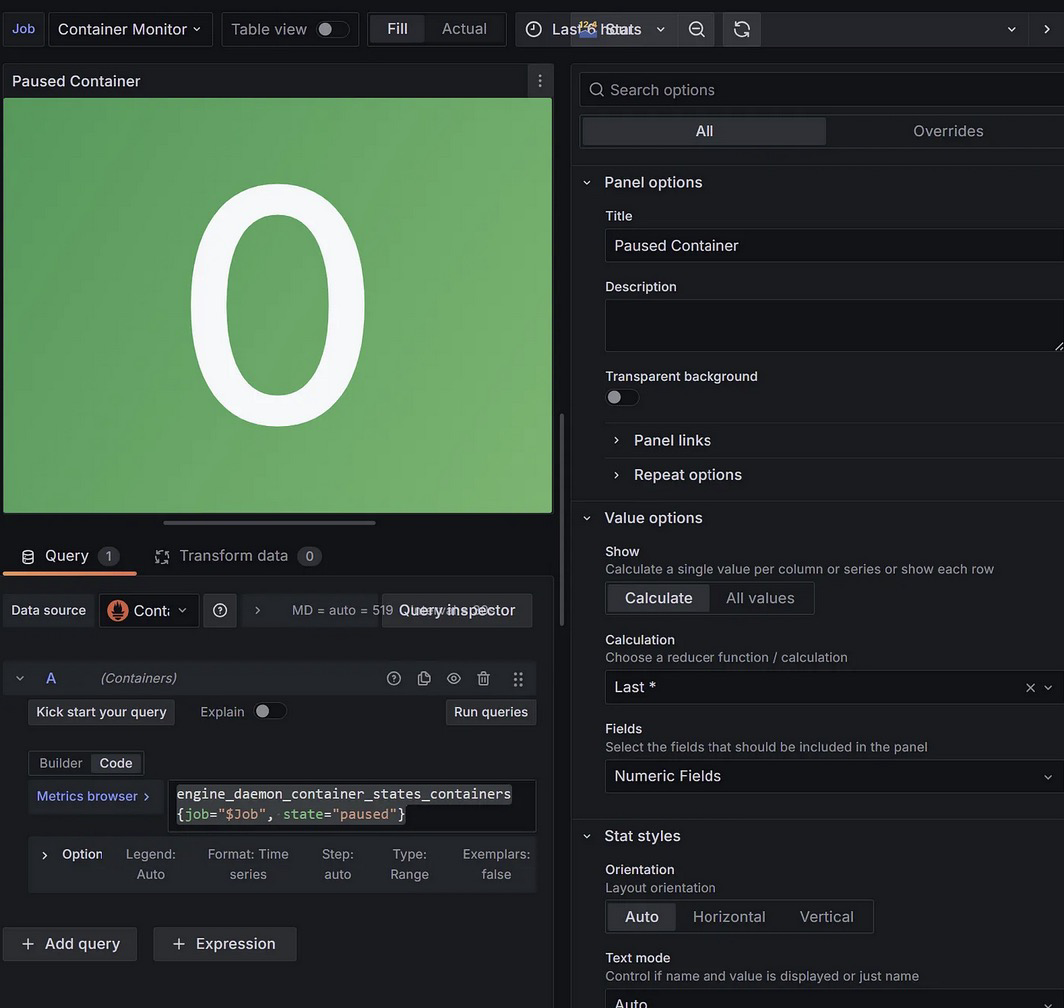Open the Paused Container panel menu dots
The width and height of the screenshot is (1064, 1008).
click(539, 81)
